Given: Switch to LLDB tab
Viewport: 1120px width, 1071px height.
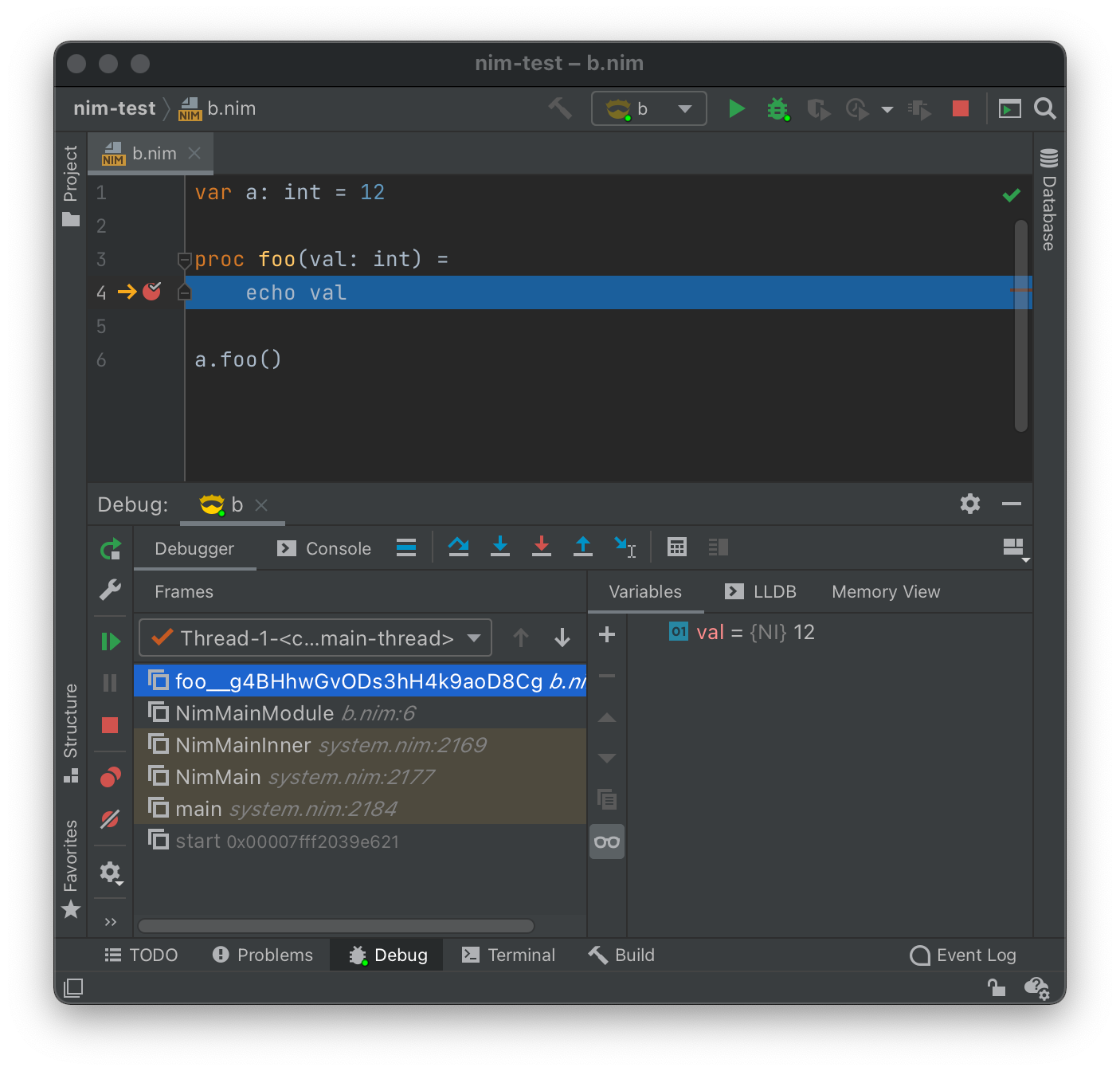Looking at the screenshot, I should (x=761, y=591).
